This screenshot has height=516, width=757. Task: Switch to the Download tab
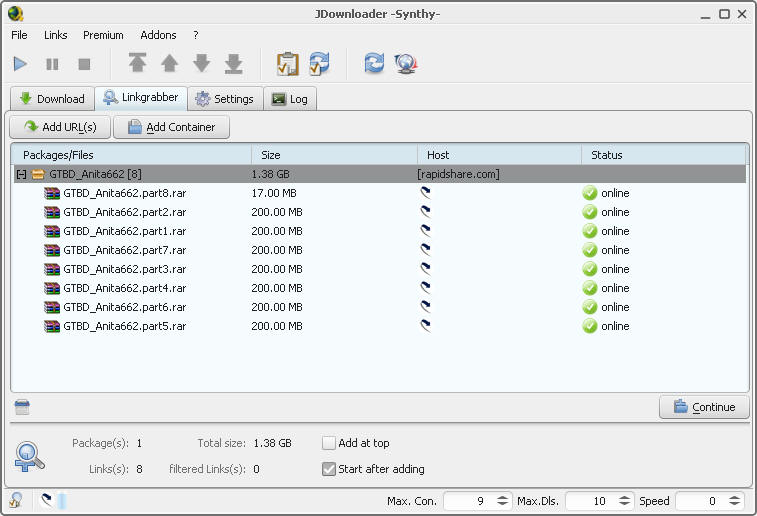[x=53, y=99]
